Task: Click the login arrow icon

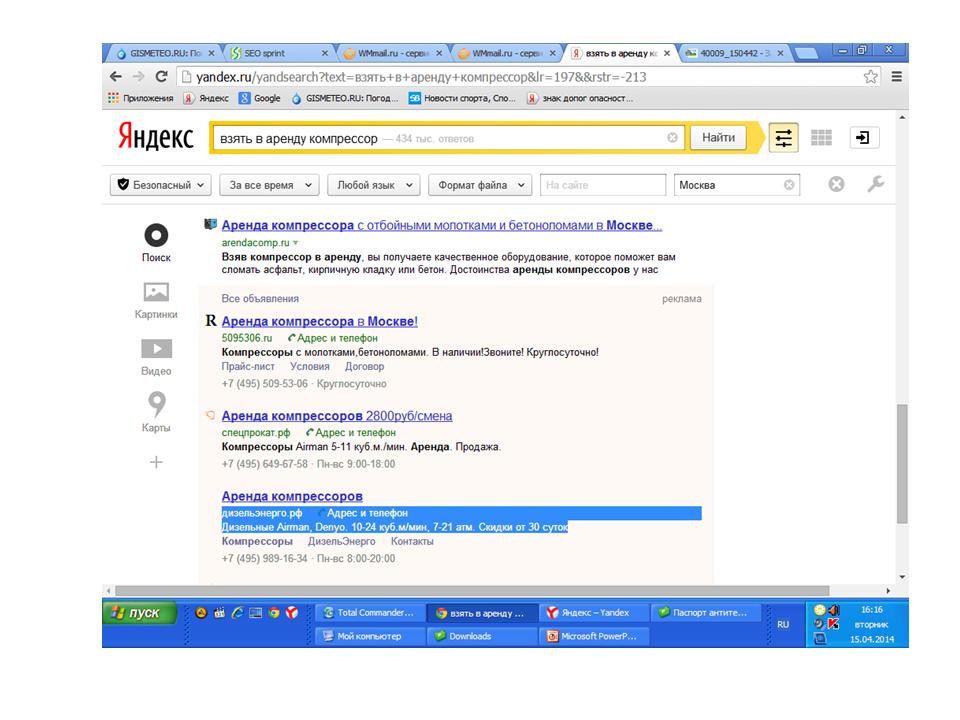Action: 863,137
